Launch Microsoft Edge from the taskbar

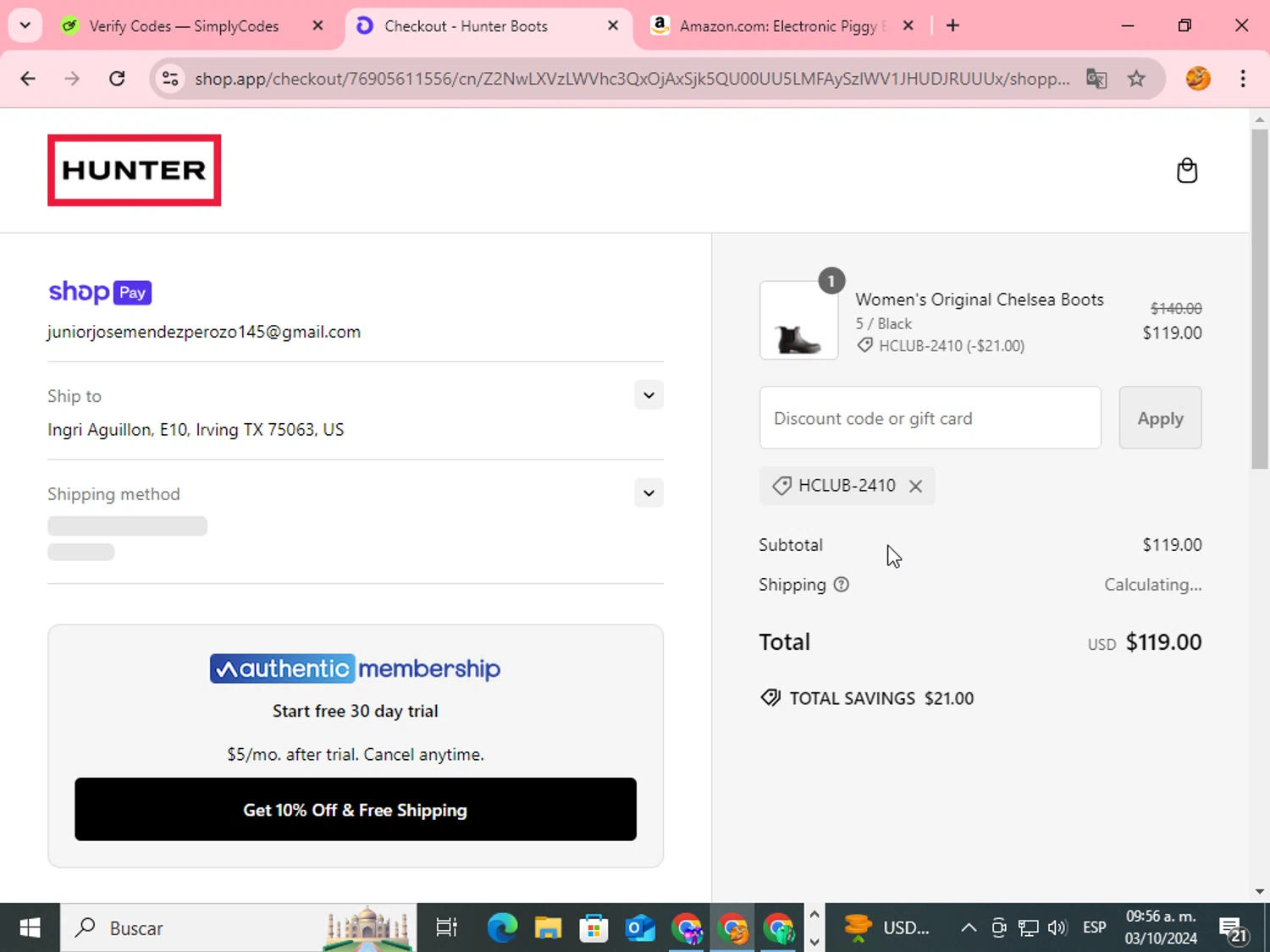coord(502,927)
